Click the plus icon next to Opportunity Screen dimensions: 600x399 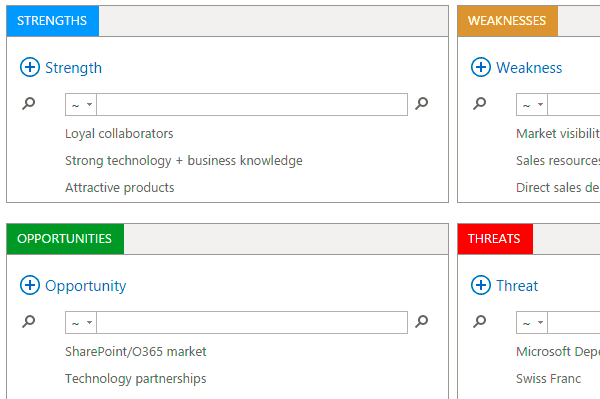coord(30,285)
